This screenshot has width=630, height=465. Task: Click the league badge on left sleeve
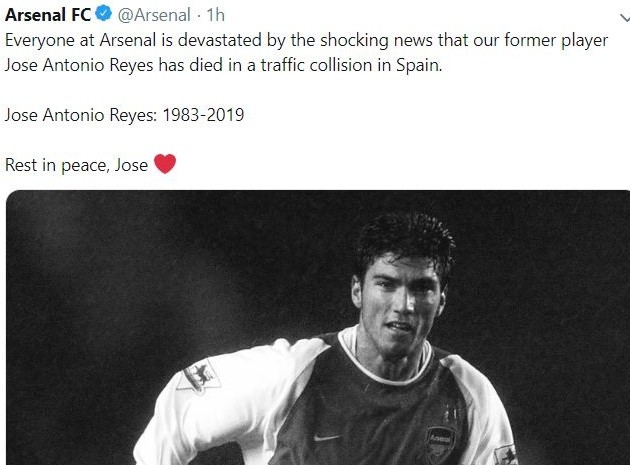(x=198, y=376)
